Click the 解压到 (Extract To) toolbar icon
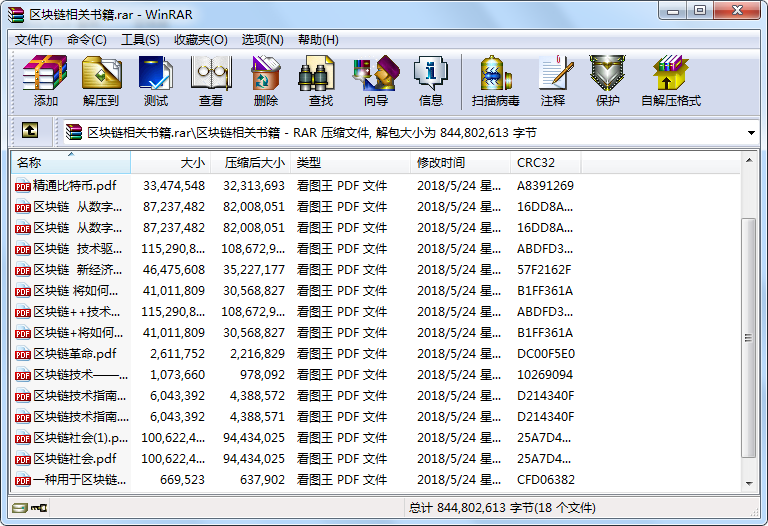 (101, 73)
